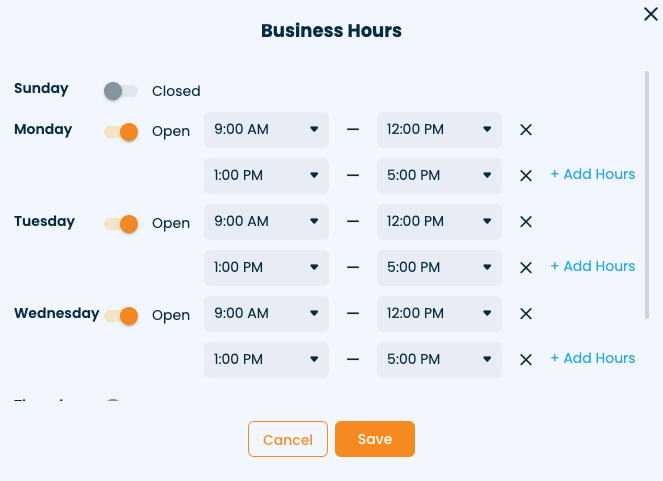Add another hours row for Wednesday
663x481 pixels.
pyautogui.click(x=592, y=358)
